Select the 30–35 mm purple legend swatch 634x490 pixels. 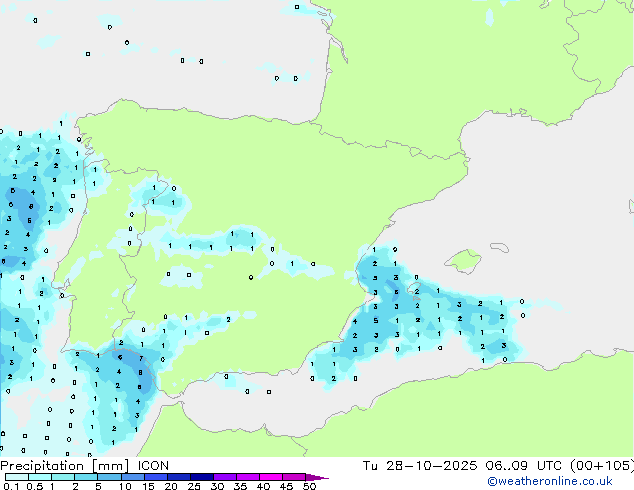[x=224, y=477]
